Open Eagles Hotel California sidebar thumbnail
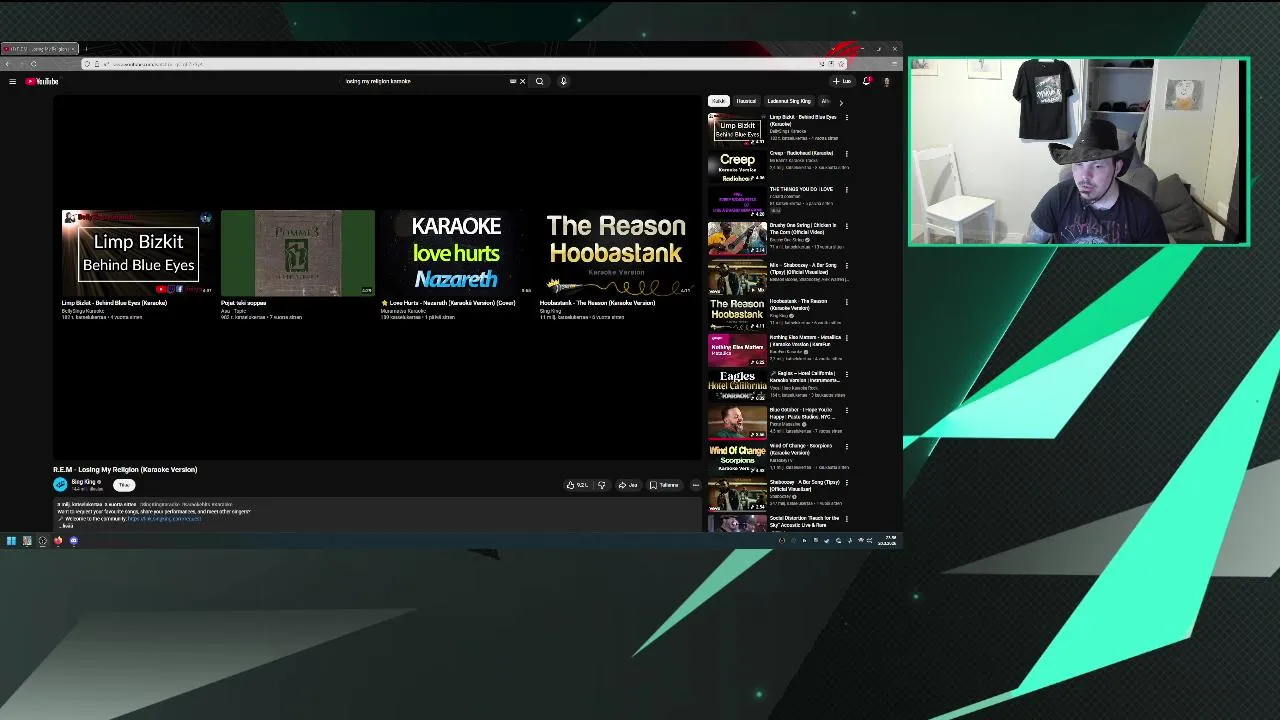Viewport: 1280px width, 720px height. point(737,384)
